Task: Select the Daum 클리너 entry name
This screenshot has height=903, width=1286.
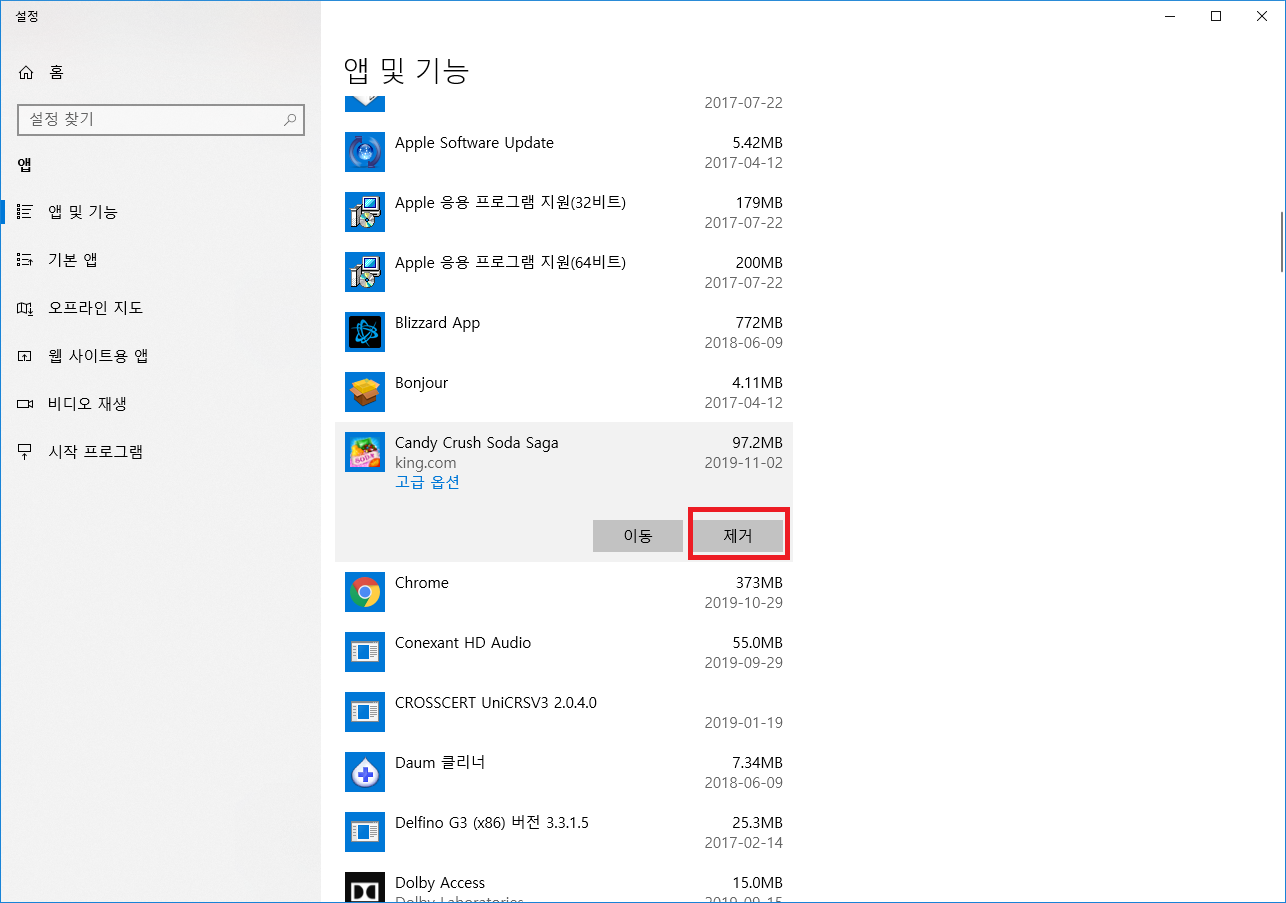Action: point(440,763)
